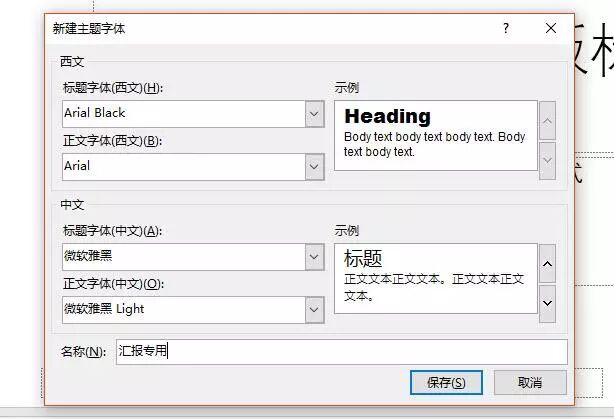Click the 正文文本 sample paragraph
The image size is (614, 419).
434,287
